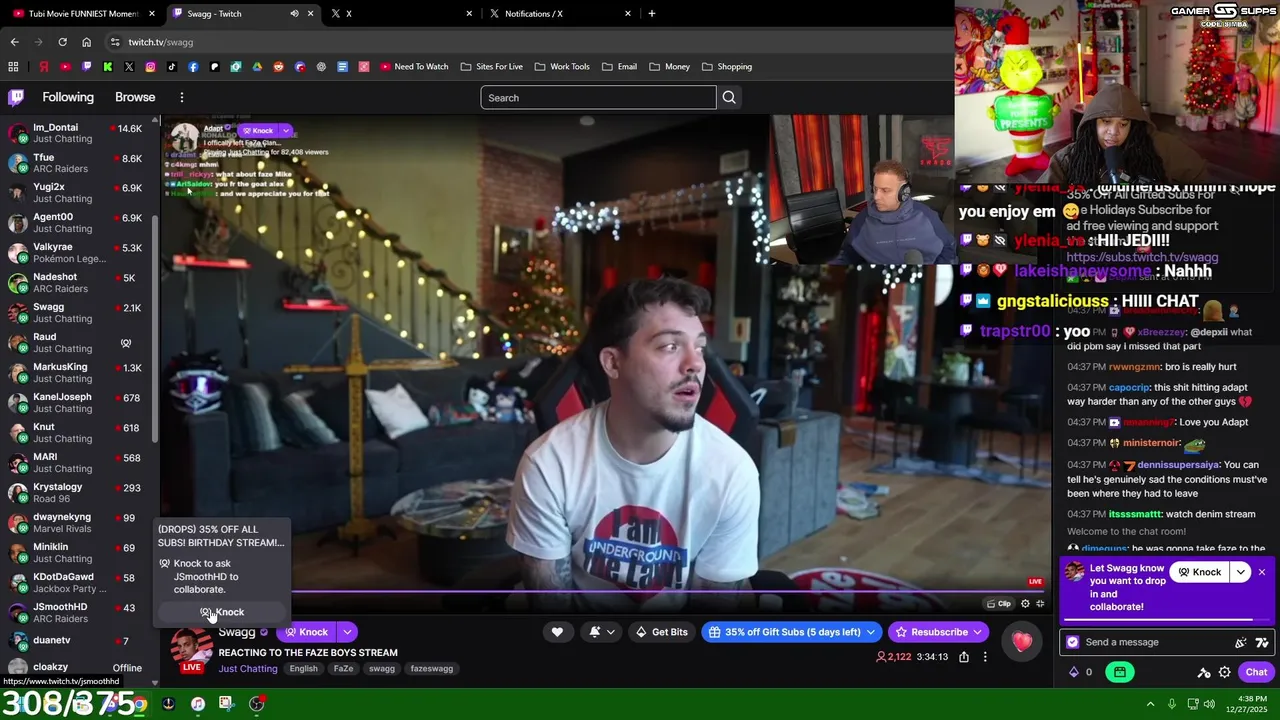1280x720 pixels.
Task: Click the FaZe stream tag
Action: (x=343, y=669)
